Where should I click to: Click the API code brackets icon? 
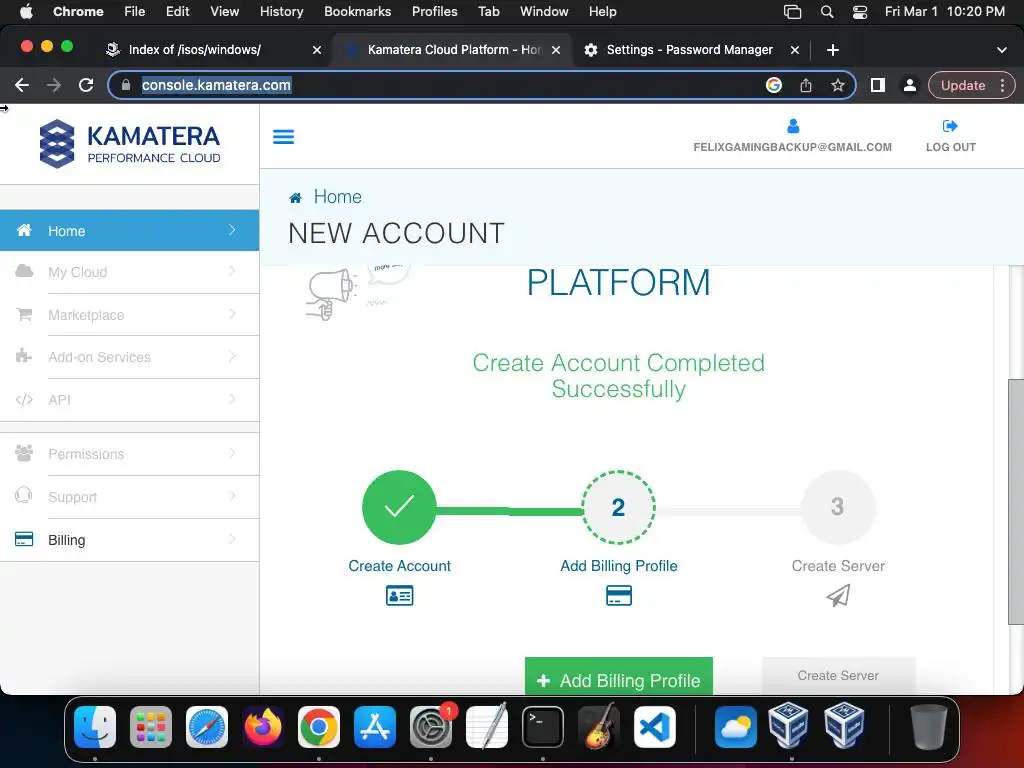[24, 400]
